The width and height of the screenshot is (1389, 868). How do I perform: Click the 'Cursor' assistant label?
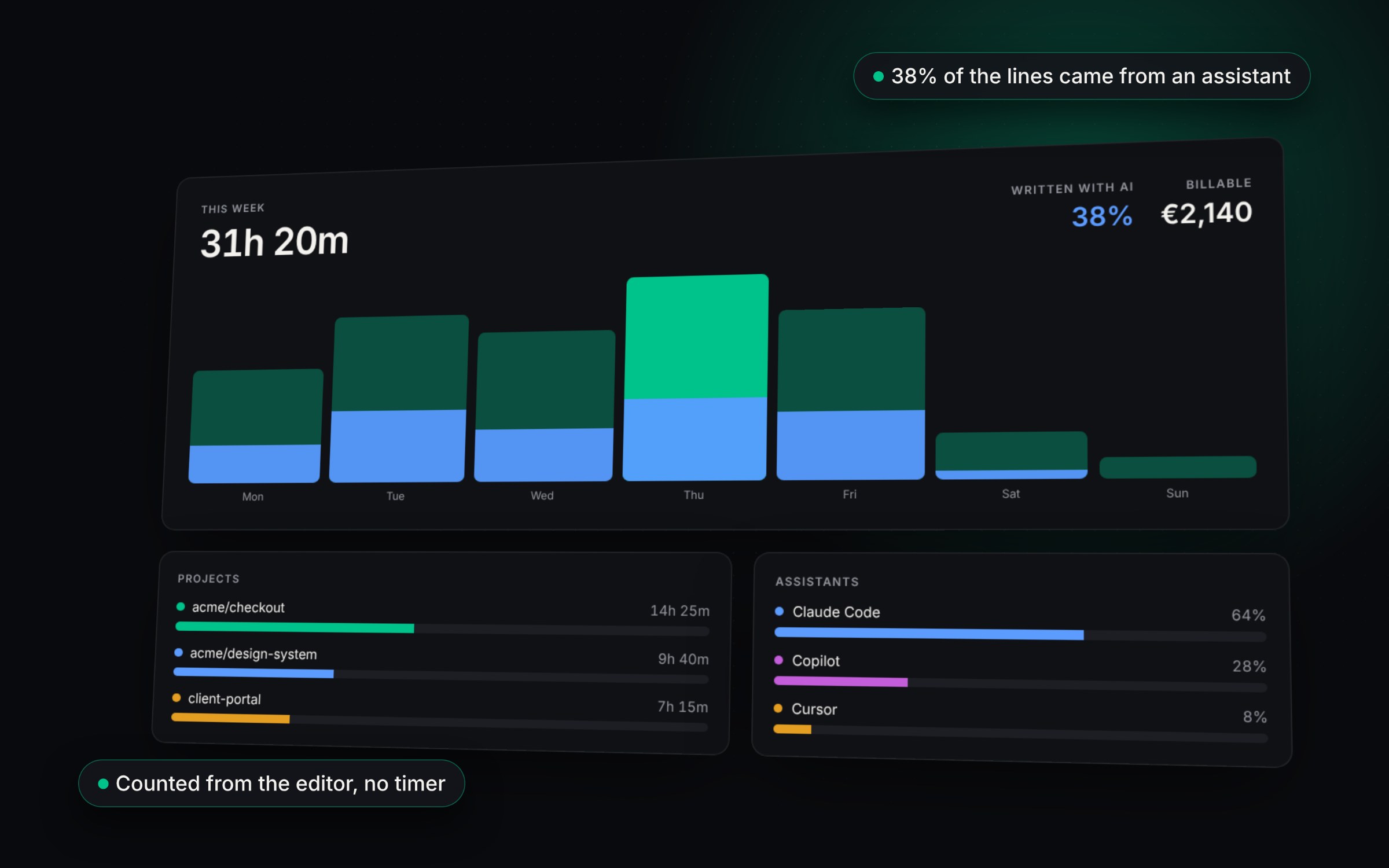814,709
